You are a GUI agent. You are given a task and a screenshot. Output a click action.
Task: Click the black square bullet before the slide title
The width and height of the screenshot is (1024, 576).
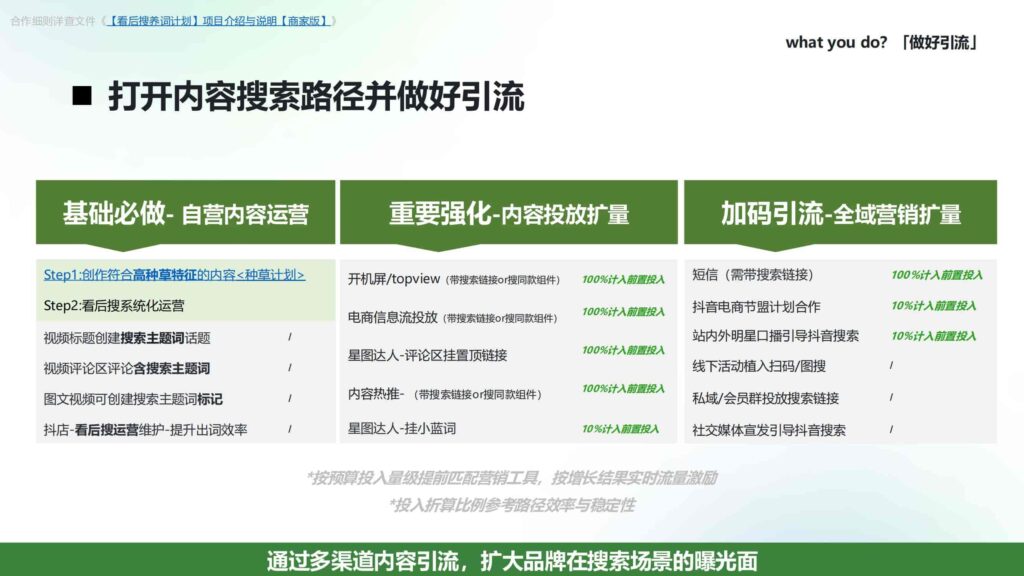[x=83, y=95]
